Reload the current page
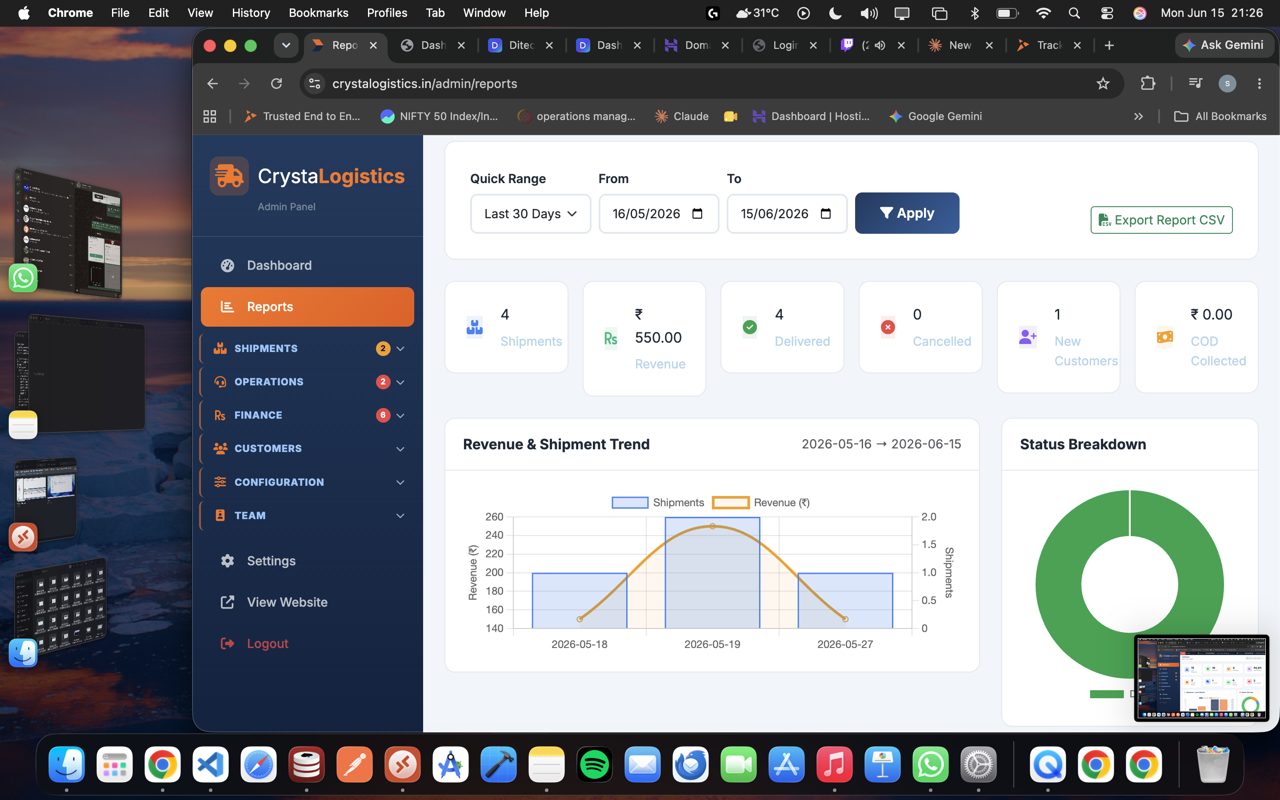 [x=277, y=84]
